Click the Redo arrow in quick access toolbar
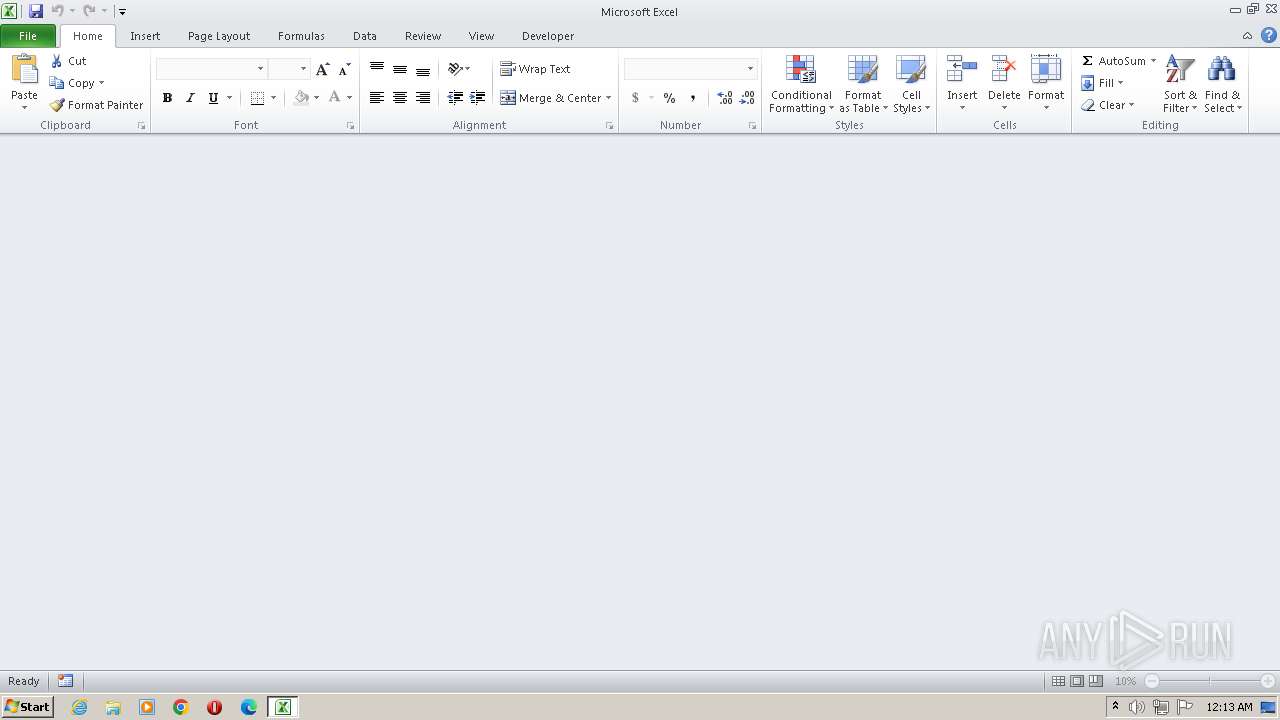The width and height of the screenshot is (1280, 720). (89, 11)
